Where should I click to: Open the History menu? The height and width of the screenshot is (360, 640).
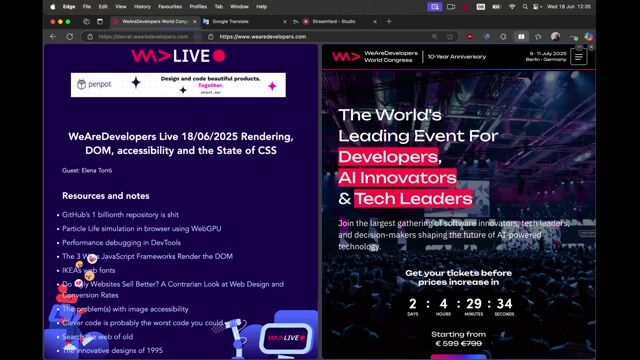(x=142, y=7)
